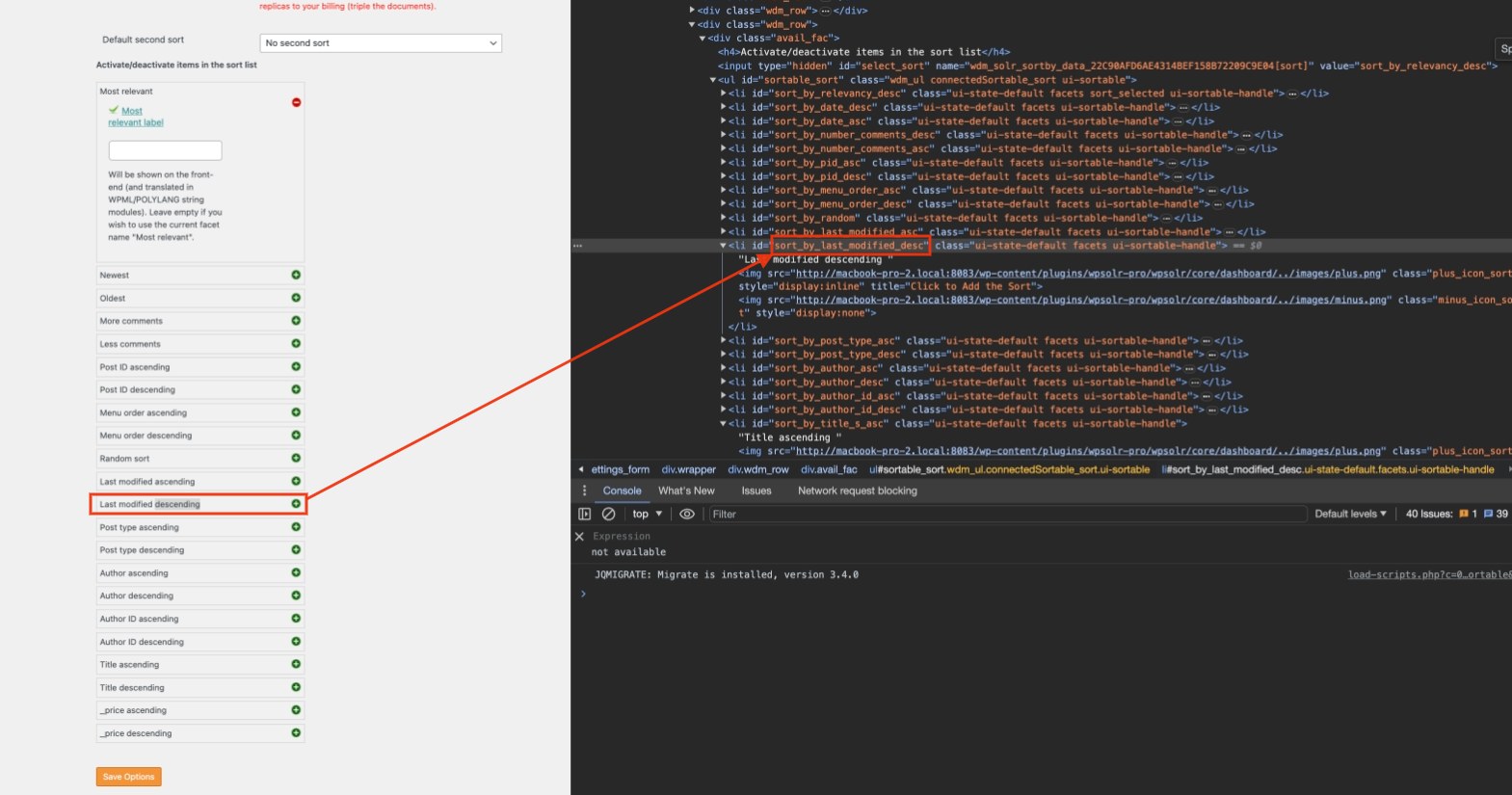The width and height of the screenshot is (1512, 795).
Task: Click the Post type ascending row
Action: (x=200, y=527)
